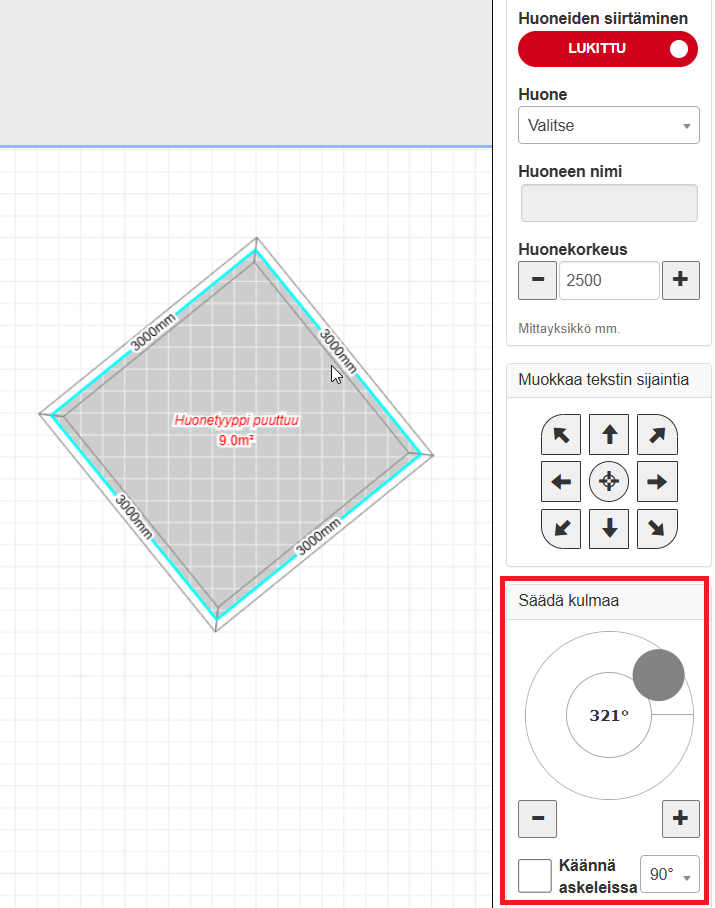
Task: Open the 90° rotation step dropdown
Action: (x=670, y=874)
